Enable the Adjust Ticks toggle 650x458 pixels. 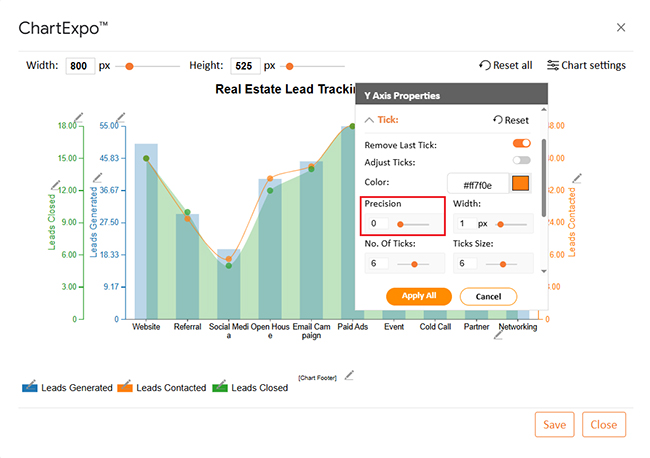(521, 160)
